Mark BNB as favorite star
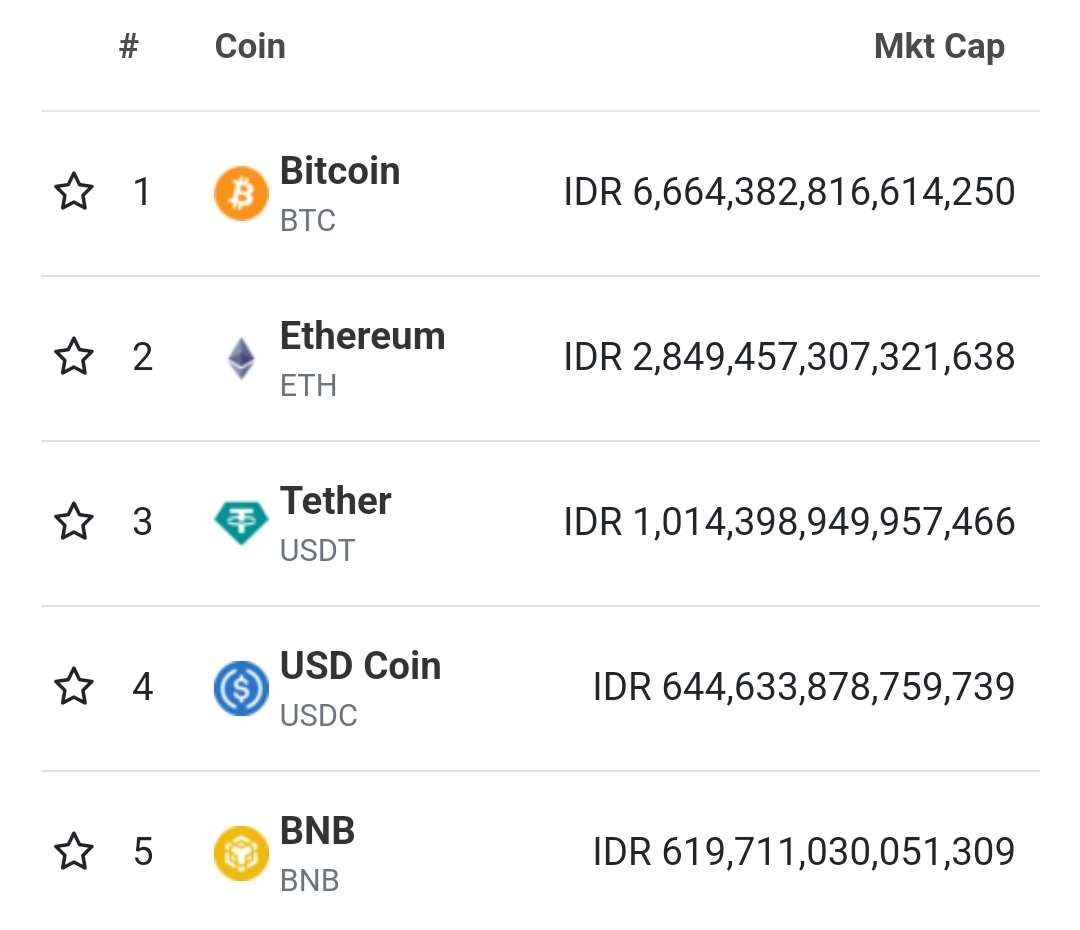Viewport: 1080px width, 930px height. point(74,851)
